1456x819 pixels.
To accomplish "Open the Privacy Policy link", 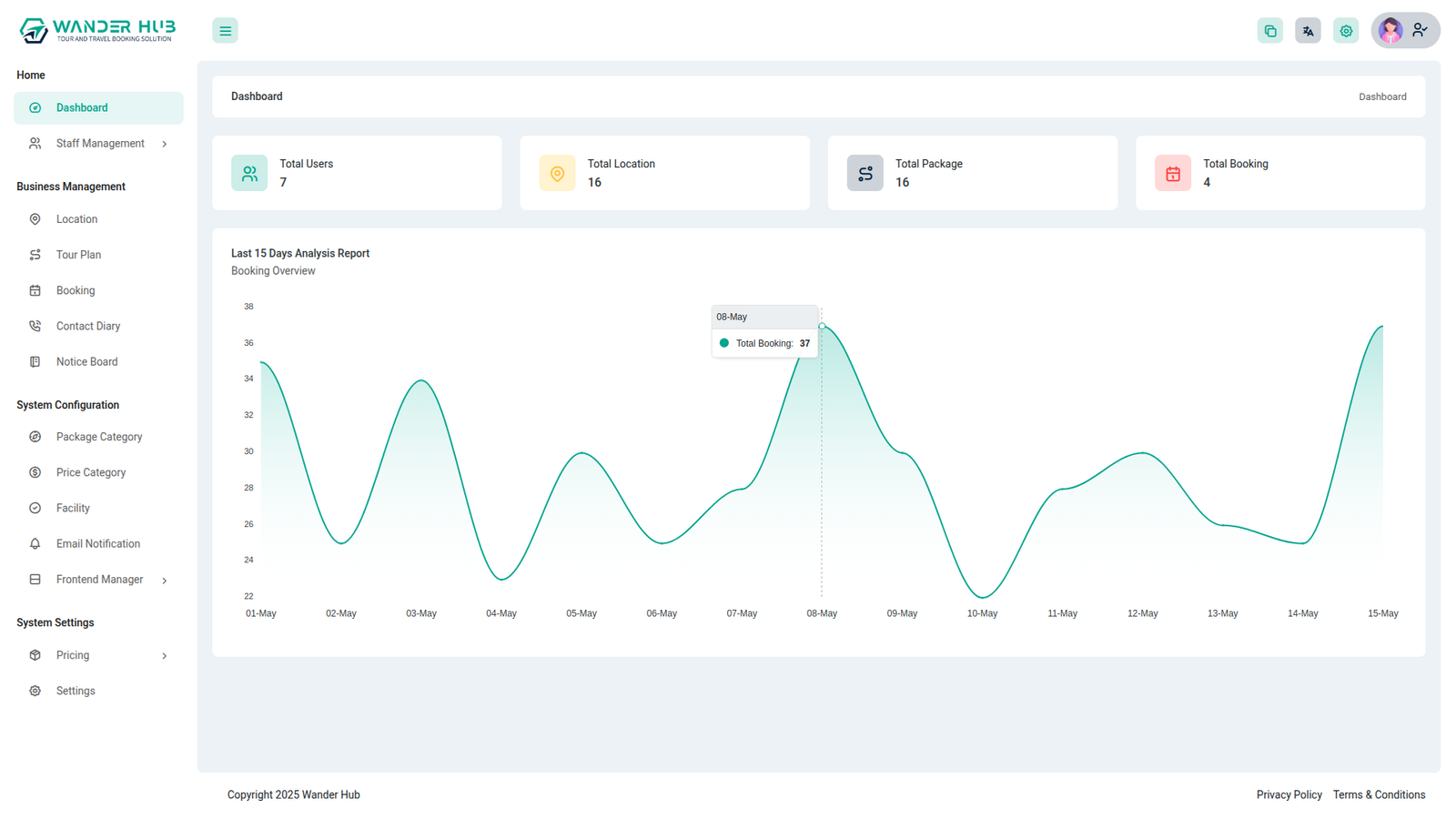I will (1289, 794).
